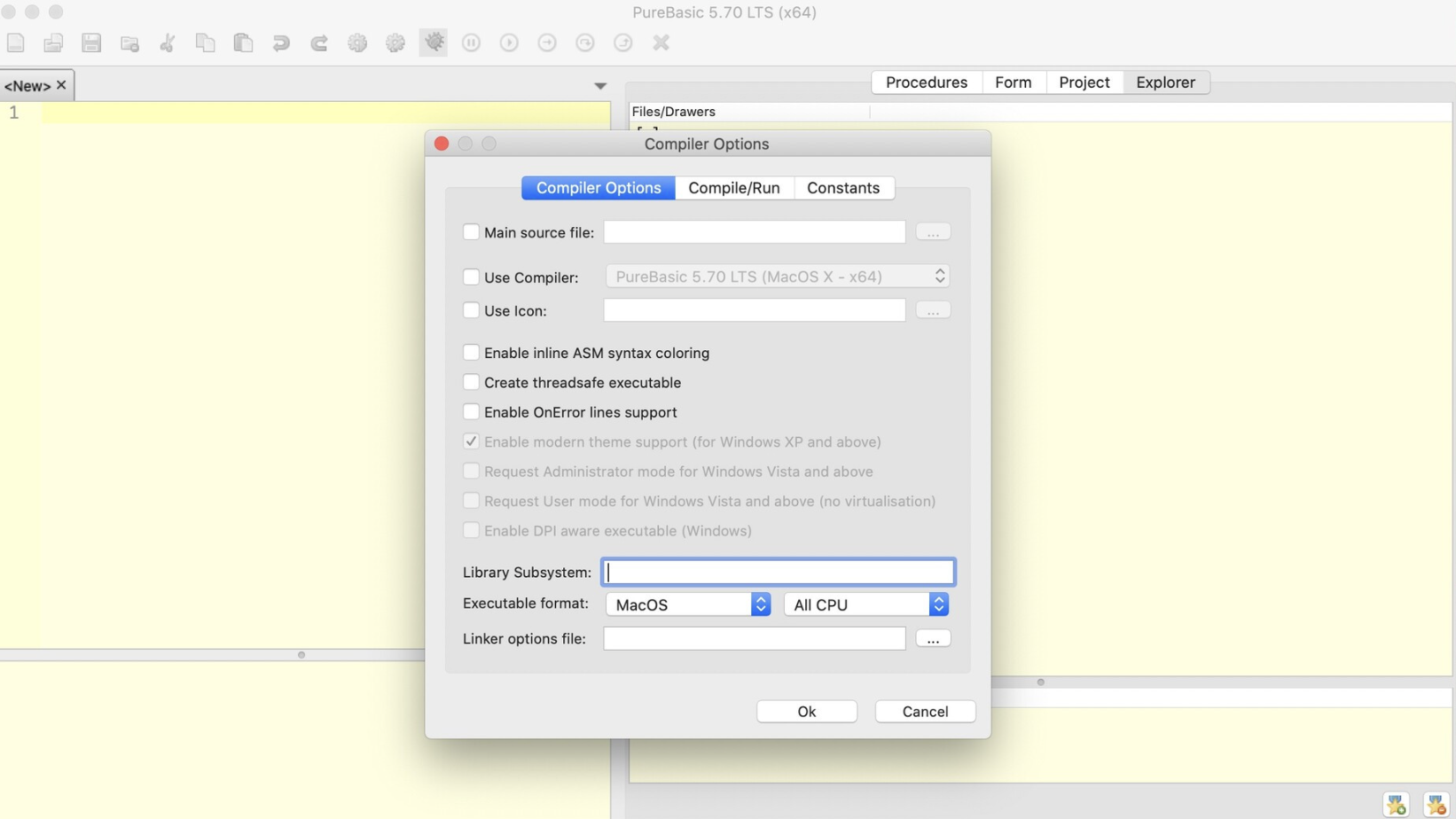Viewport: 1456px width, 819px height.
Task: Click the Save file toolbar icon
Action: tap(91, 43)
